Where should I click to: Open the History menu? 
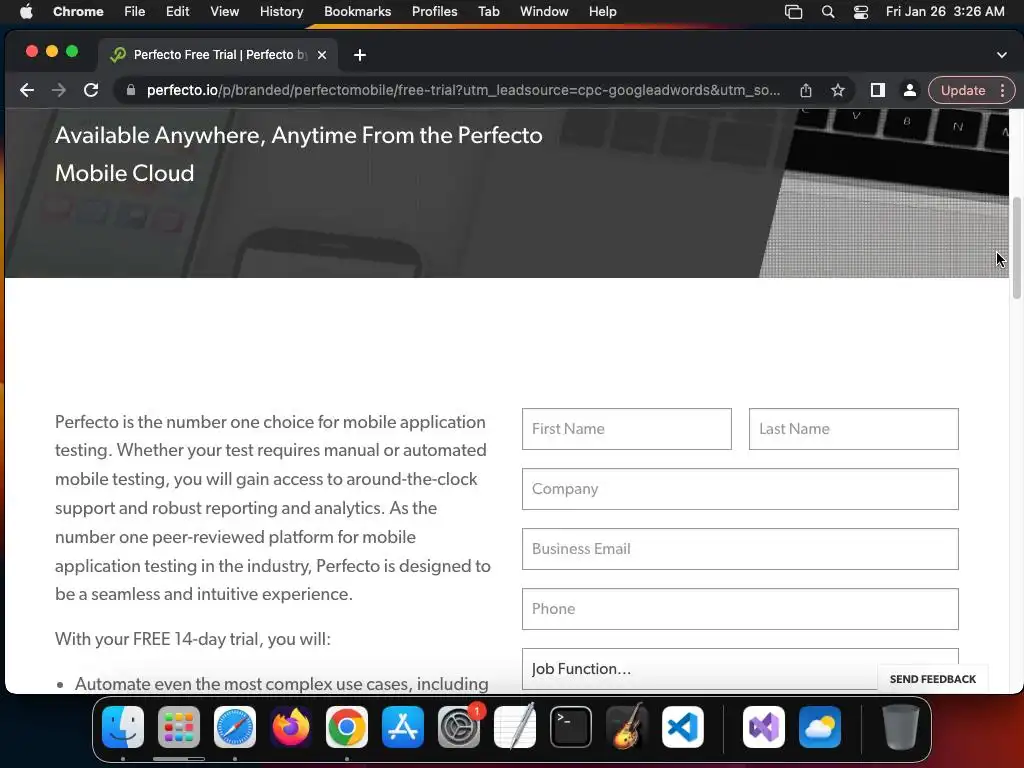point(281,11)
